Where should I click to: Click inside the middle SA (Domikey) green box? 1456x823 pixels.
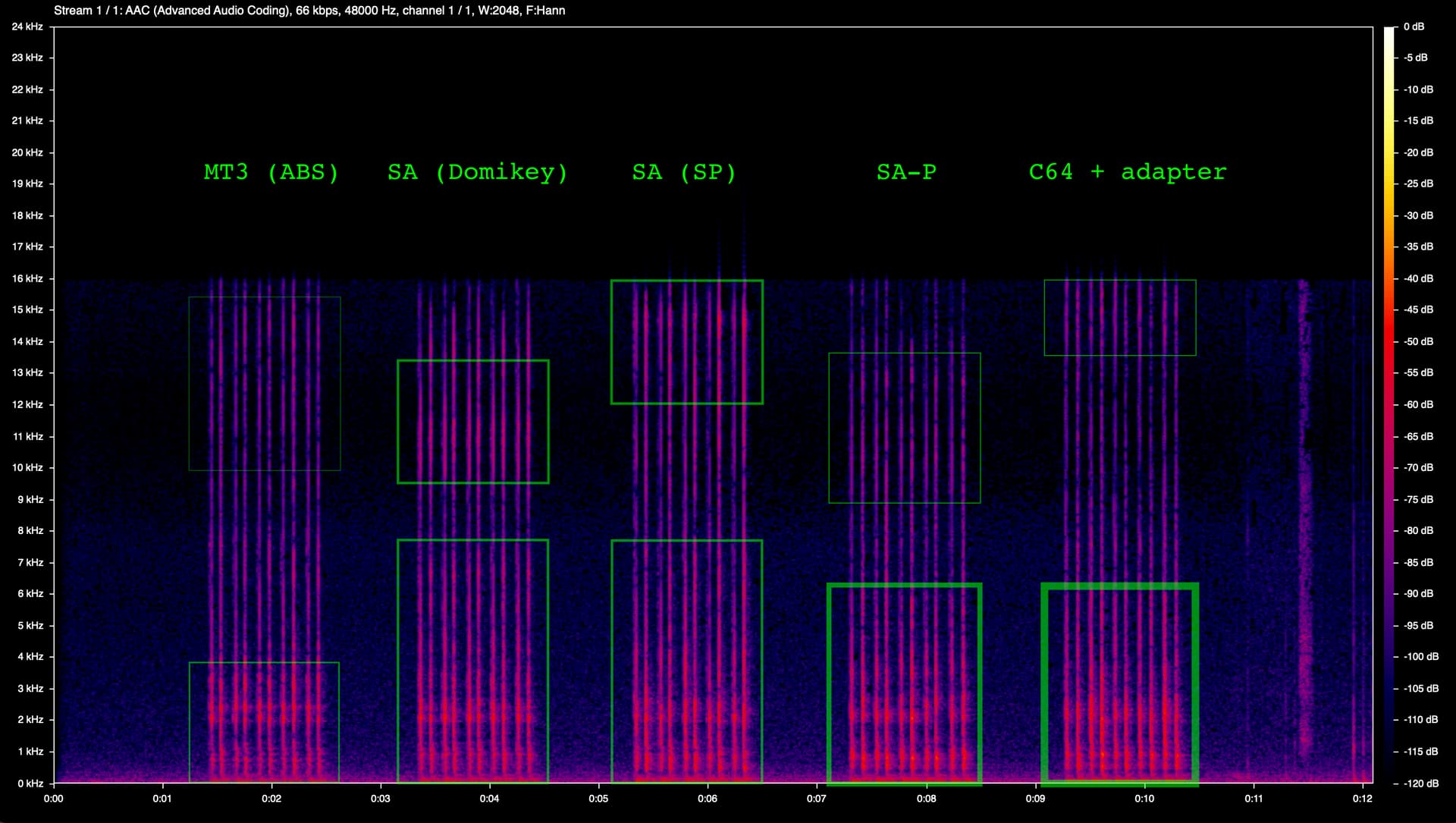[472, 421]
